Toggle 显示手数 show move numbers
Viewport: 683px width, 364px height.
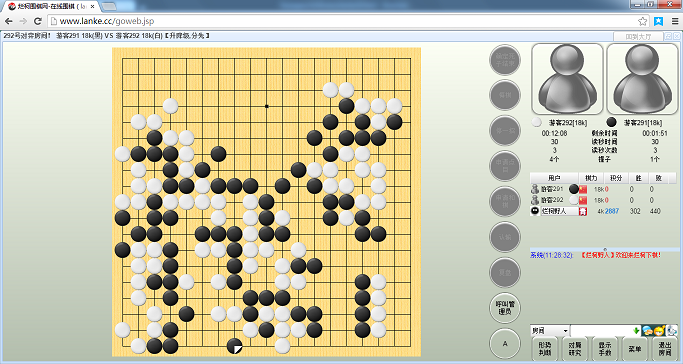coord(605,349)
